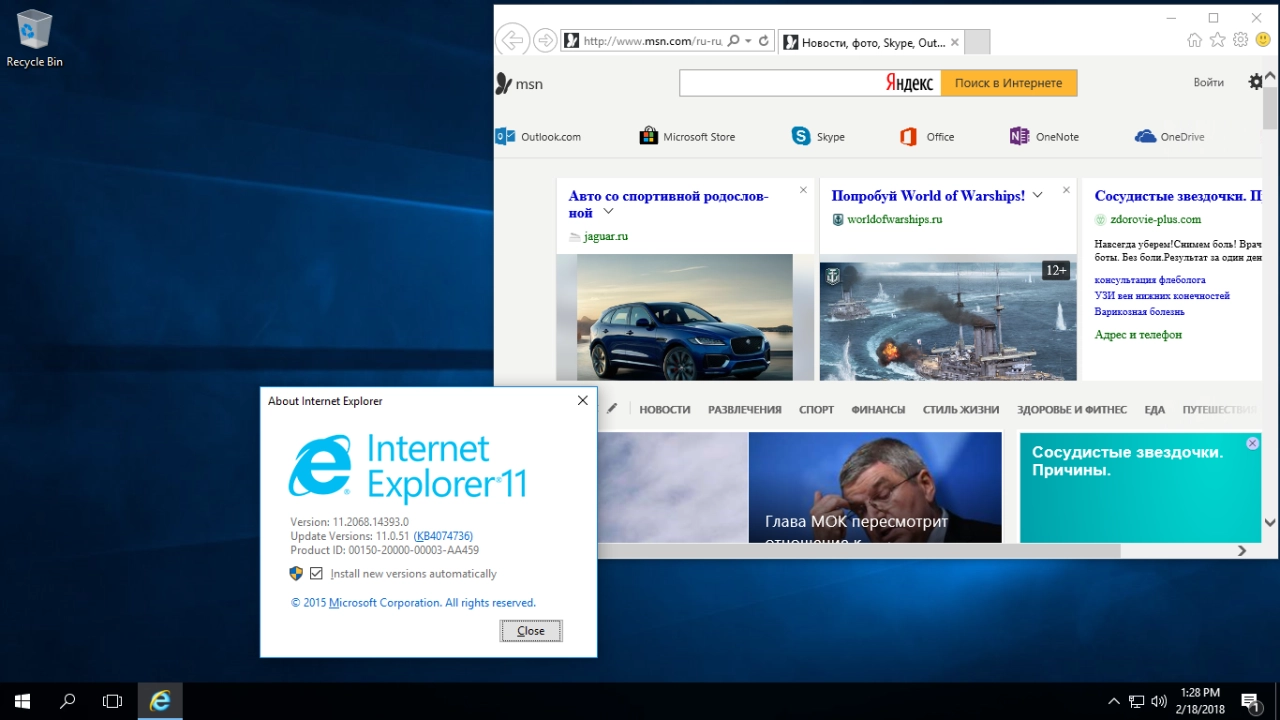Open the Outlook.com shortcut
Screen dimensions: 1280x720
pyautogui.click(x=538, y=137)
